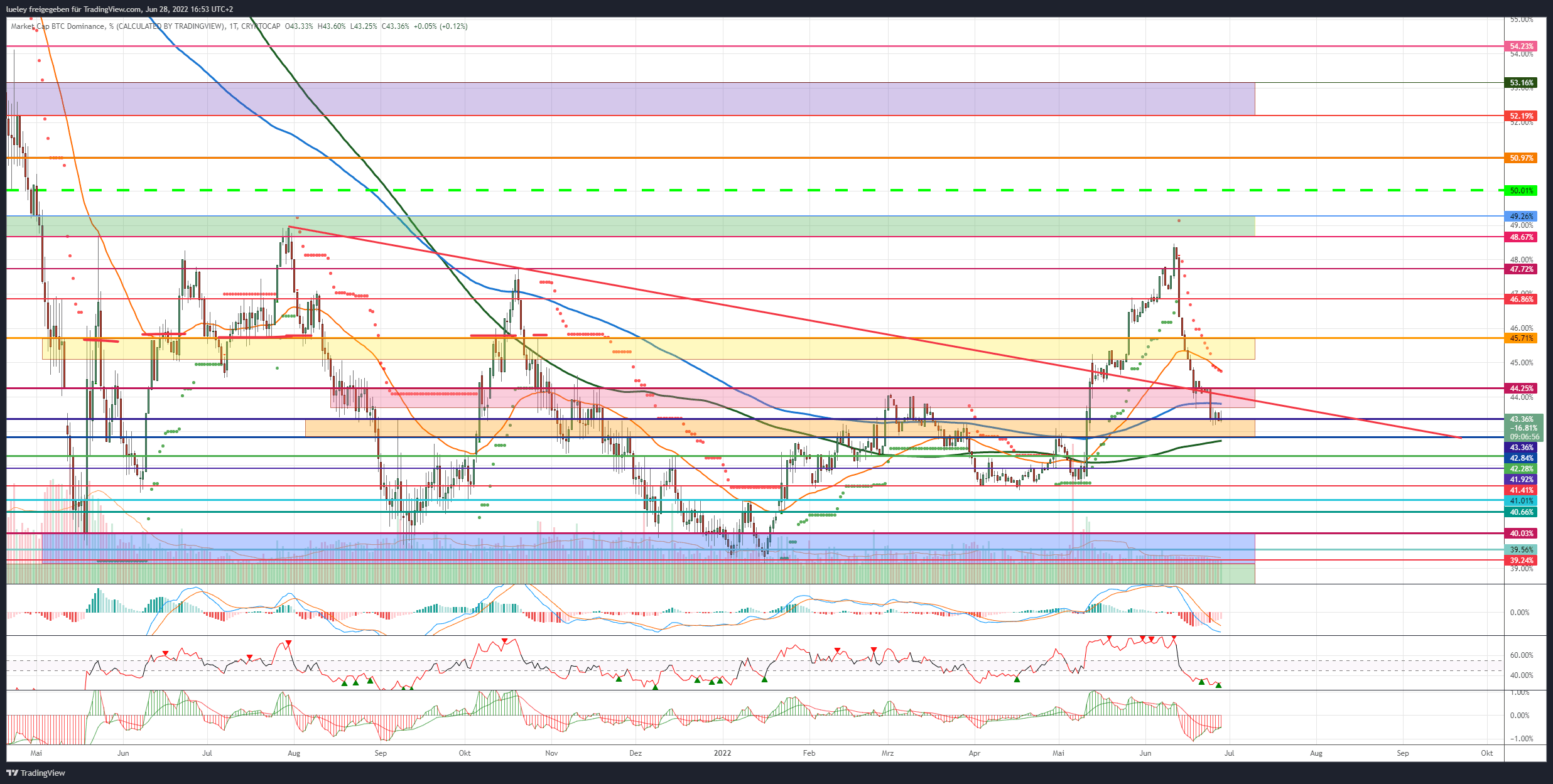Click the 39.24% red price label

[1522, 561]
